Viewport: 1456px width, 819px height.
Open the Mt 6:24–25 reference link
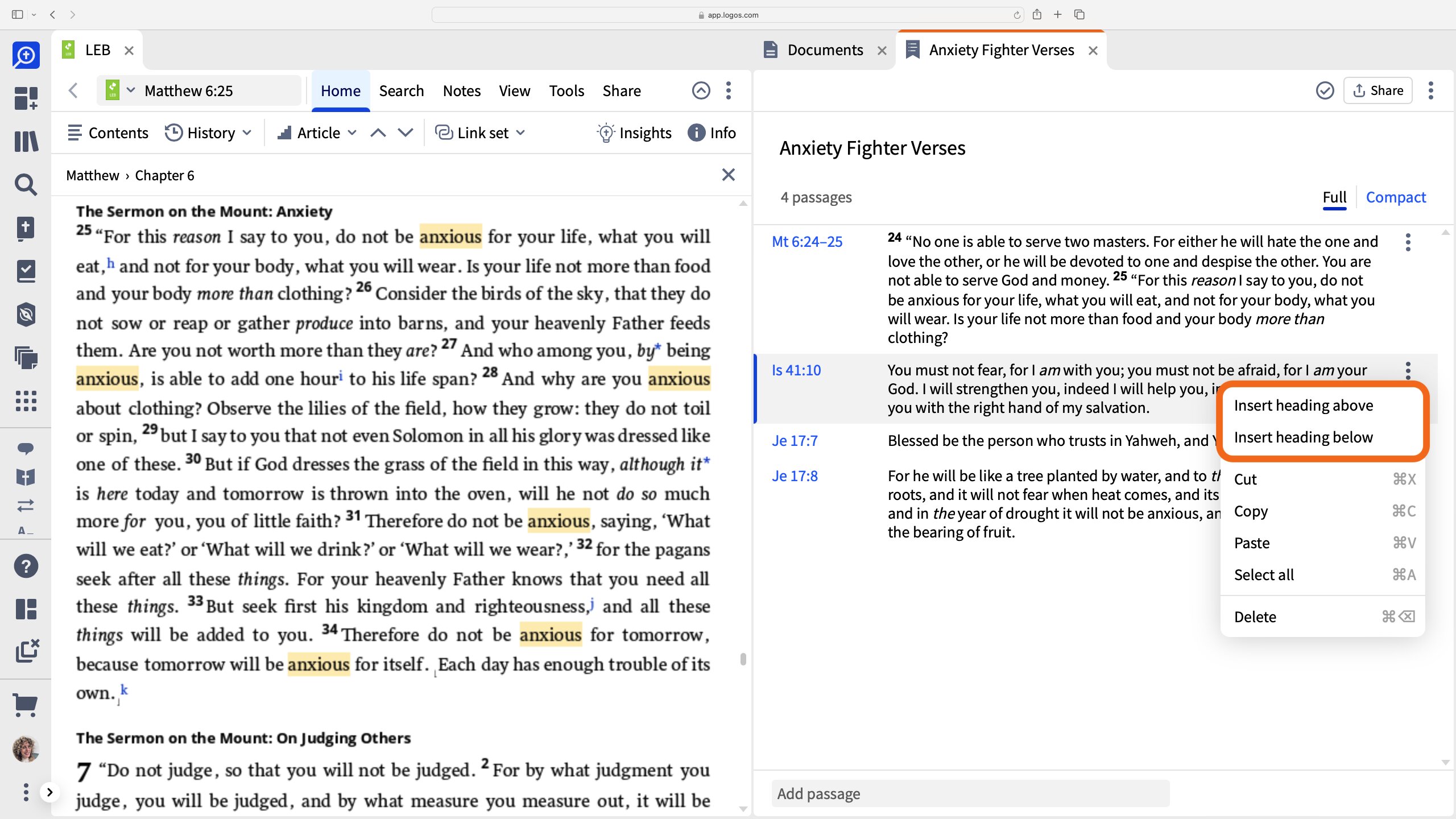(807, 242)
